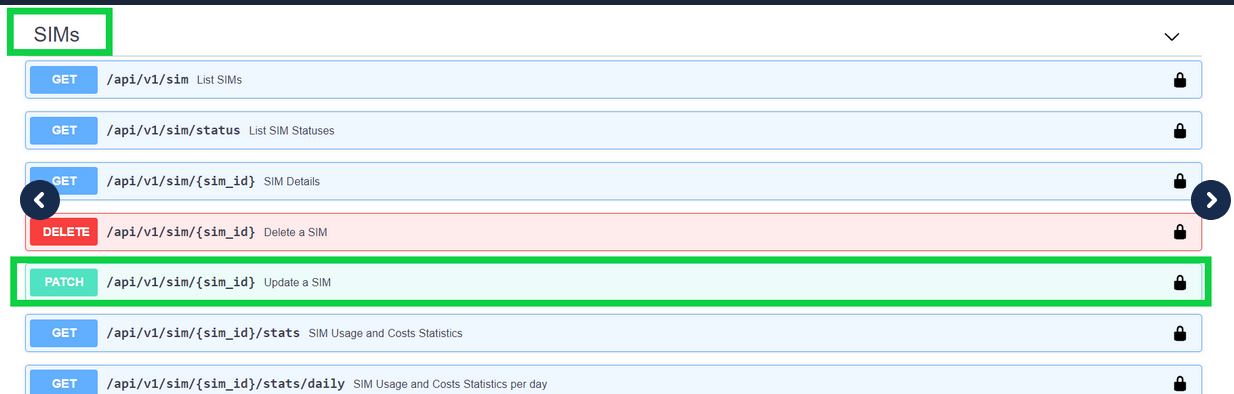The height and width of the screenshot is (394, 1234).
Task: Expand the PATCH Update a SIM endpoint
Action: pos(613,282)
